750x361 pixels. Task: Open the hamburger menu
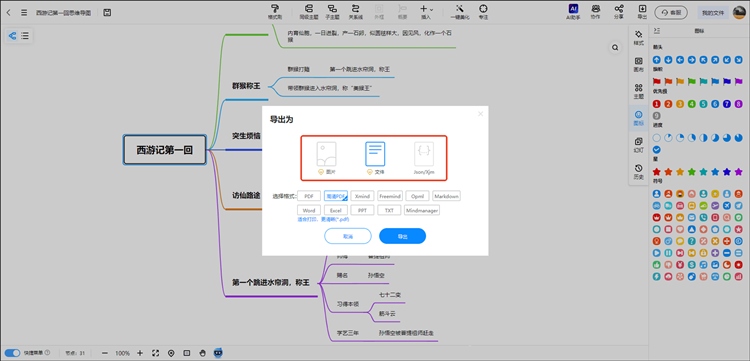point(24,12)
